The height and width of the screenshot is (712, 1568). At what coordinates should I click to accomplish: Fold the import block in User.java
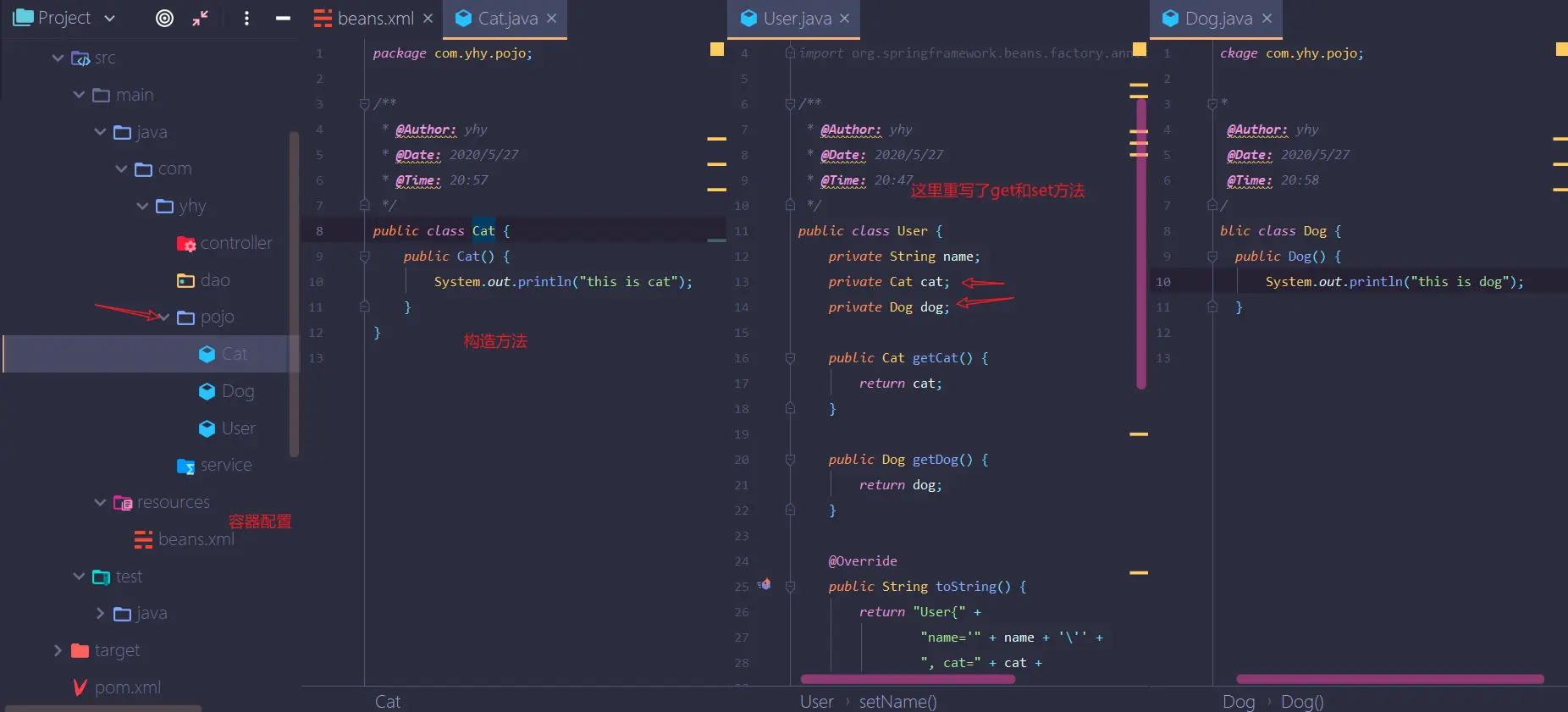pos(790,53)
